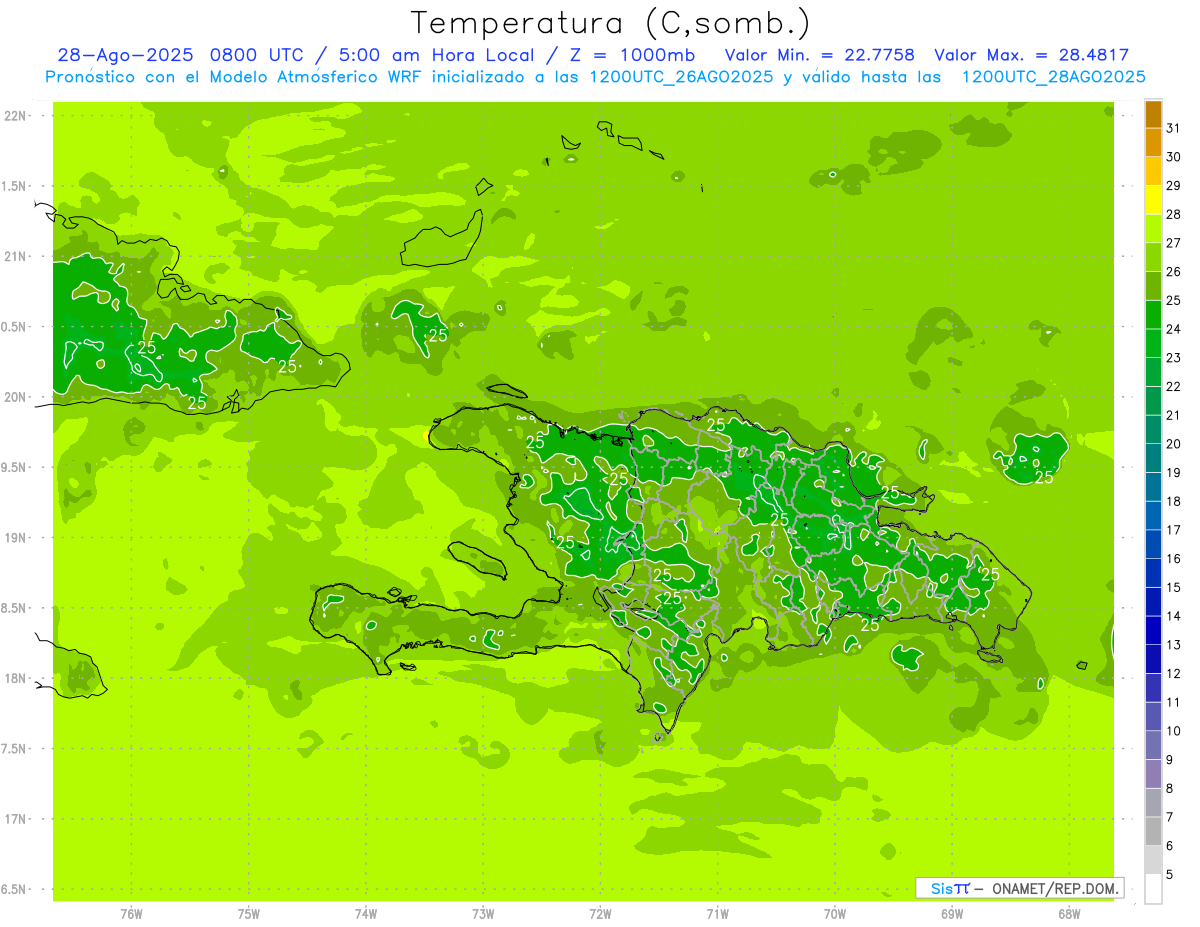This screenshot has width=1200, height=927.
Task: Click the 1.5N latitude axis label
Action: click(x=15, y=186)
